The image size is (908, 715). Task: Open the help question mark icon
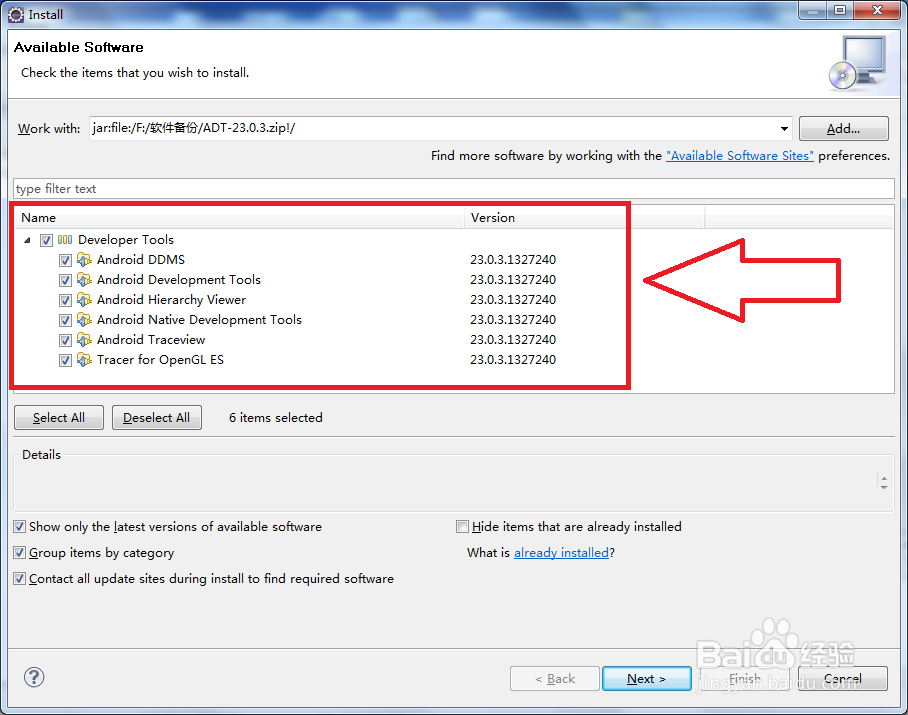tap(34, 677)
